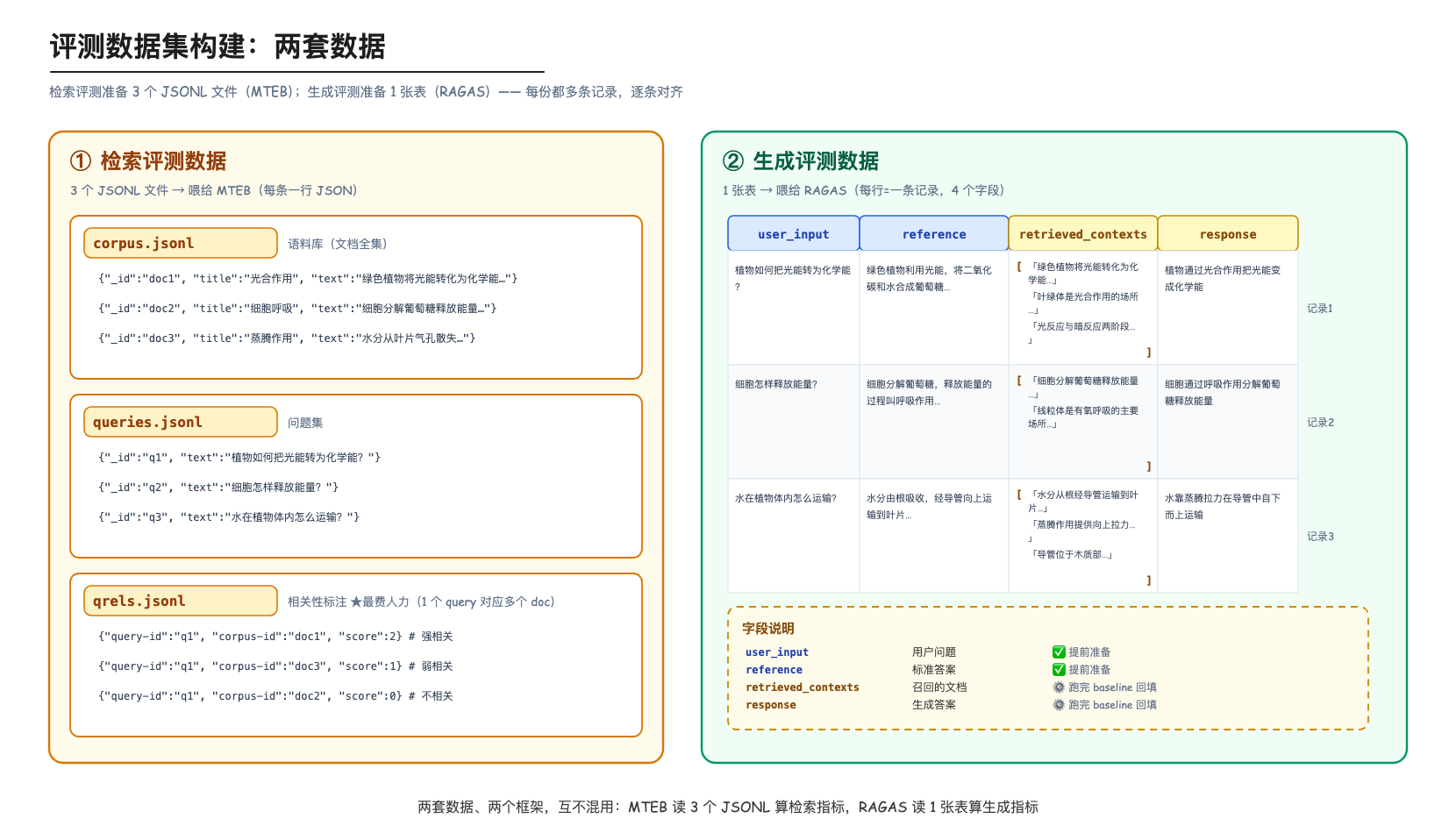Click the "字段说明" legend heading
This screenshot has height=833, width=1456.
pos(768,628)
